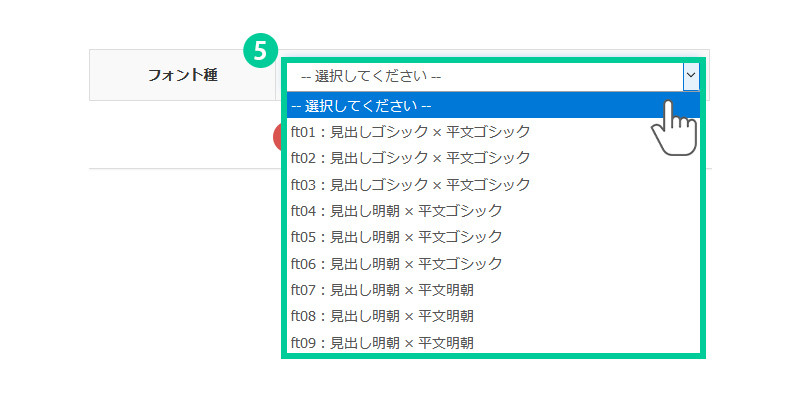Image resolution: width=800 pixels, height=410 pixels.
Task: Click the blue × symbol in ft06 row
Action: (408, 263)
